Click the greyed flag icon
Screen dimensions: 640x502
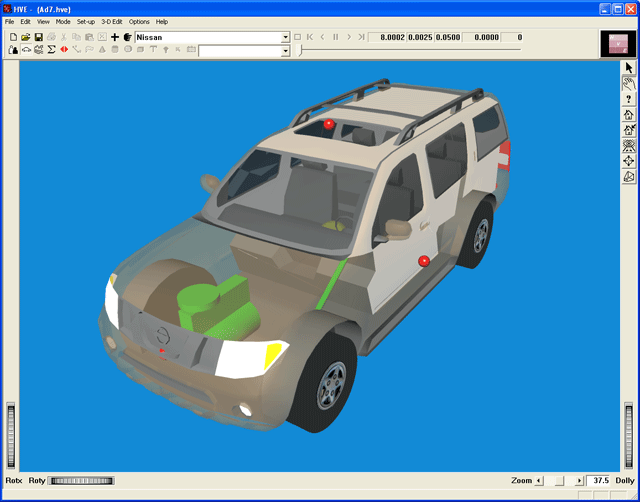(89, 50)
